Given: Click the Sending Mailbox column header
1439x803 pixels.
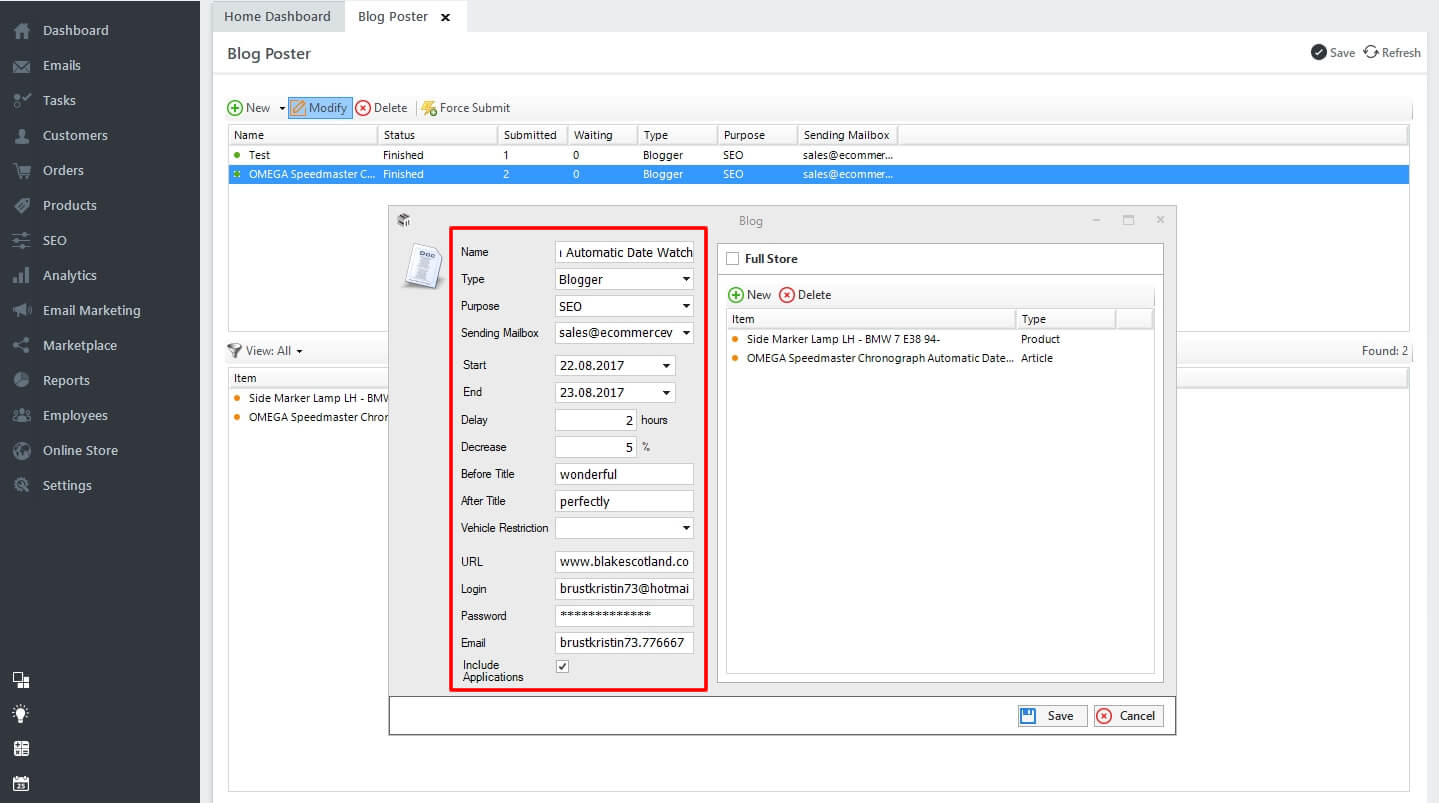Looking at the screenshot, I should [x=847, y=135].
